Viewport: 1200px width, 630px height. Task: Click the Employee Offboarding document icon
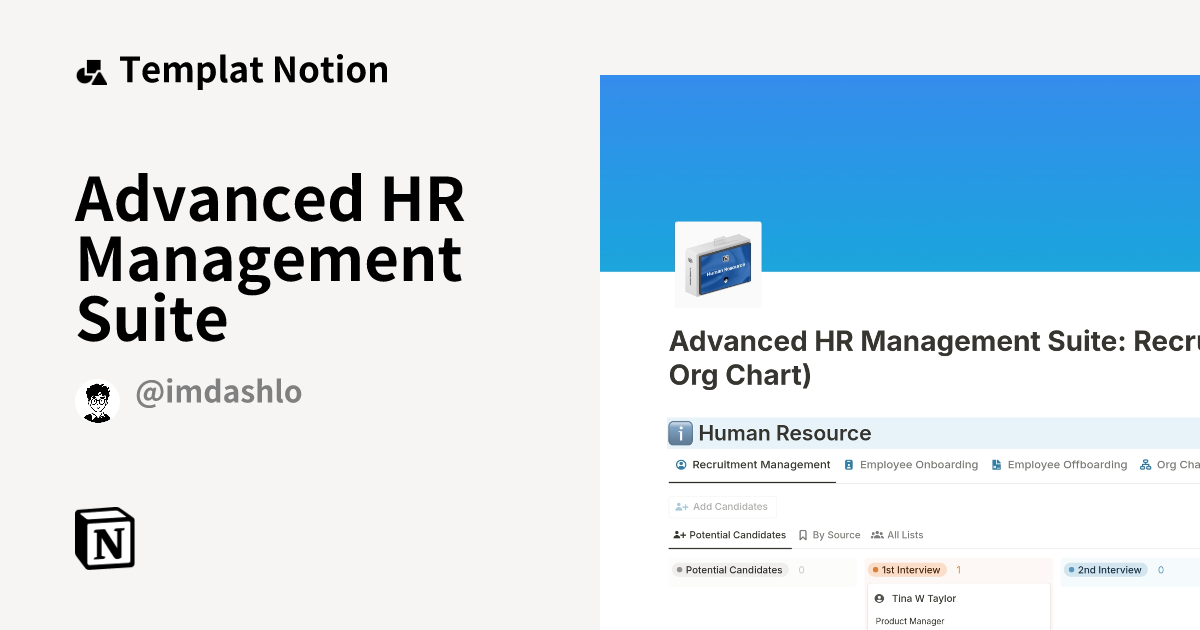(x=996, y=464)
